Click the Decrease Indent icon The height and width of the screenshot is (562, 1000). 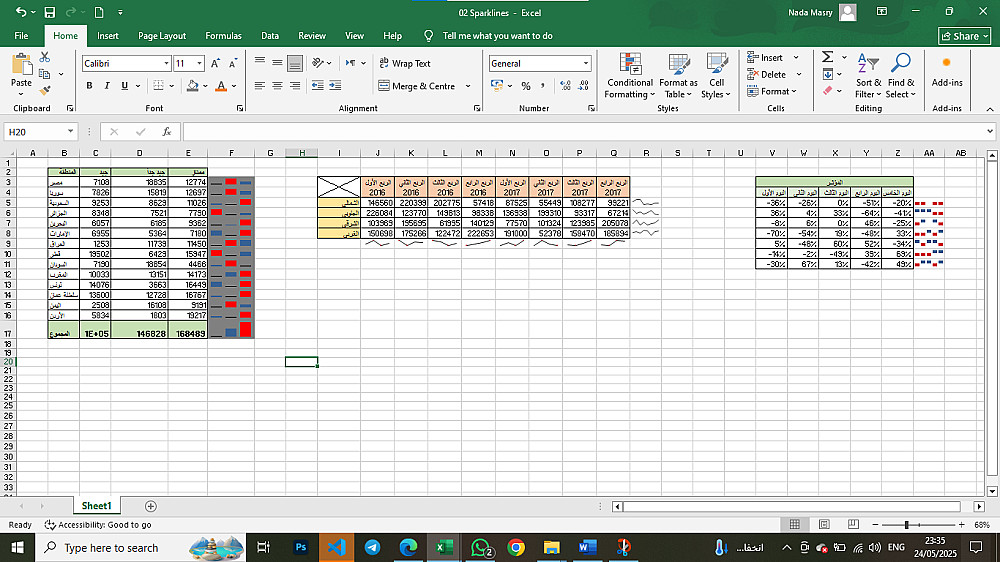[x=318, y=85]
